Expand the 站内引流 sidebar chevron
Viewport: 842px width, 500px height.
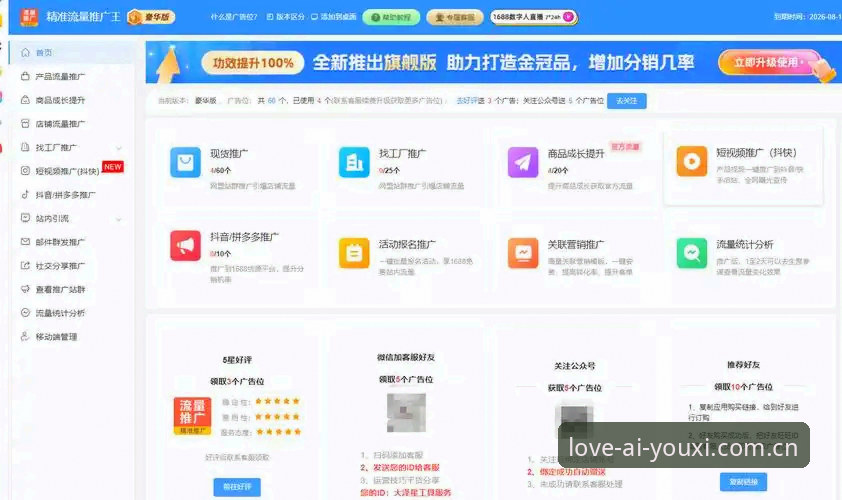point(119,219)
